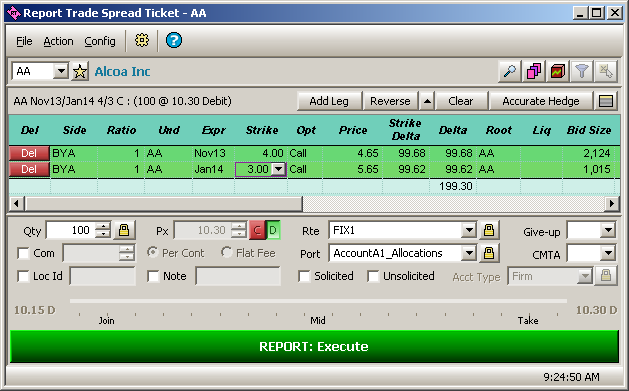Expand the Rte FIX1 dropdown

point(469,230)
